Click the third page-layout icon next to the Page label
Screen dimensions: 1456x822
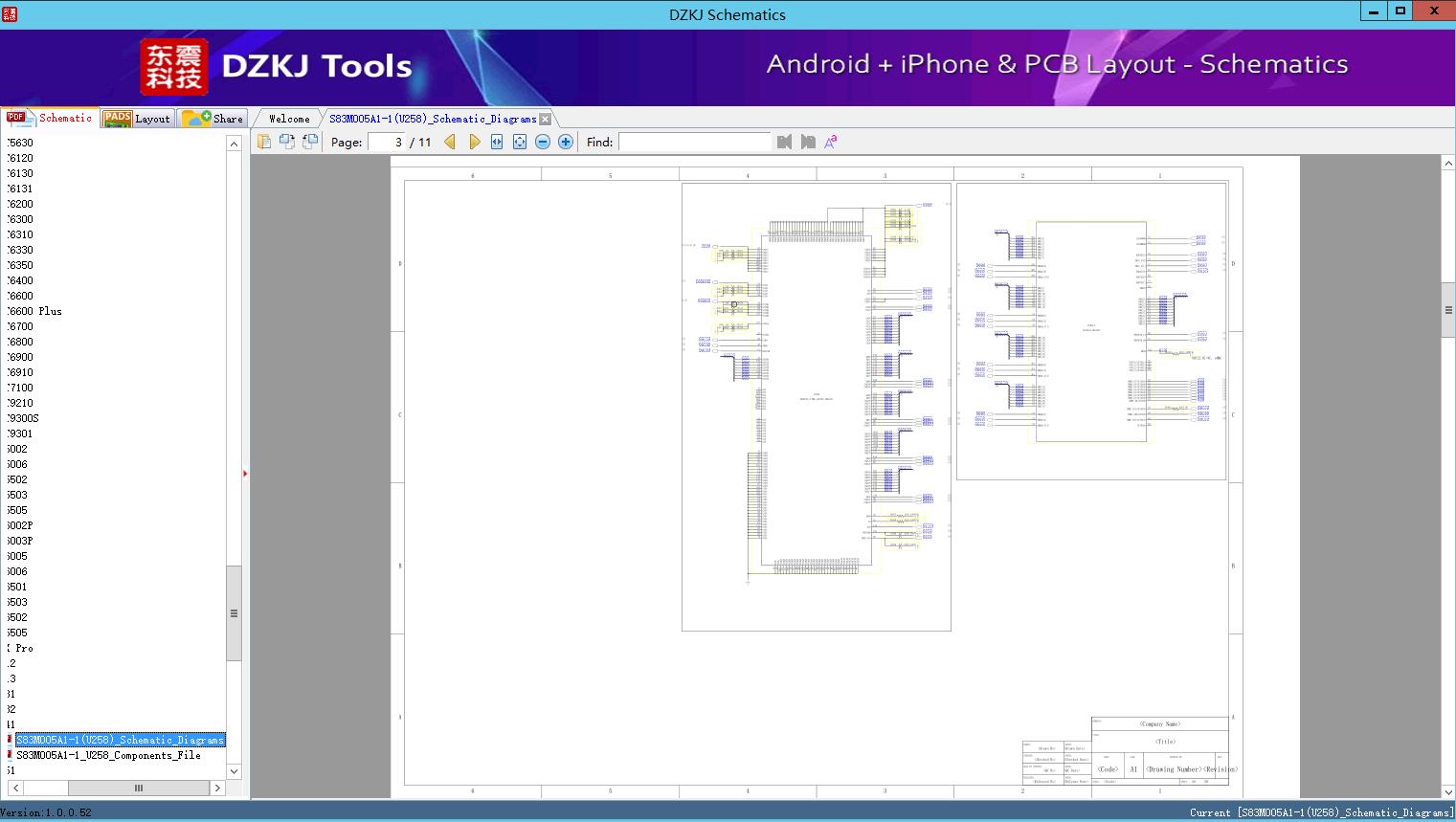(x=310, y=142)
